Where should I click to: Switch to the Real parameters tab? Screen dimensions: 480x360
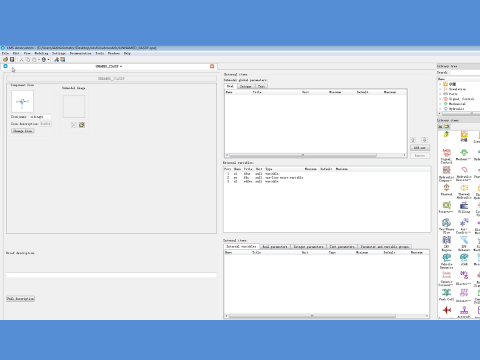click(275, 247)
